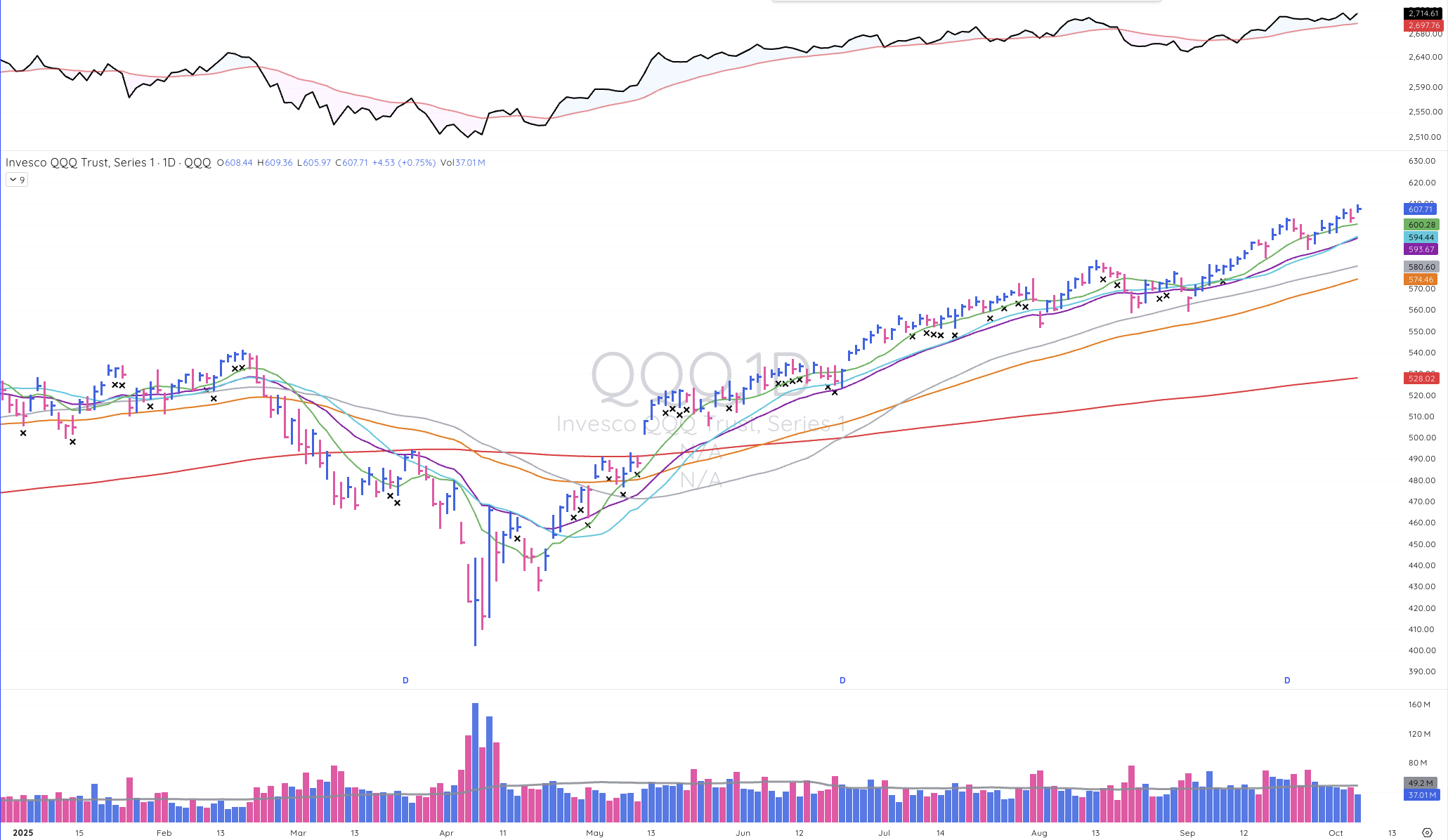1448x840 pixels.
Task: Click the dividend D marker near mid-June
Action: pos(842,680)
